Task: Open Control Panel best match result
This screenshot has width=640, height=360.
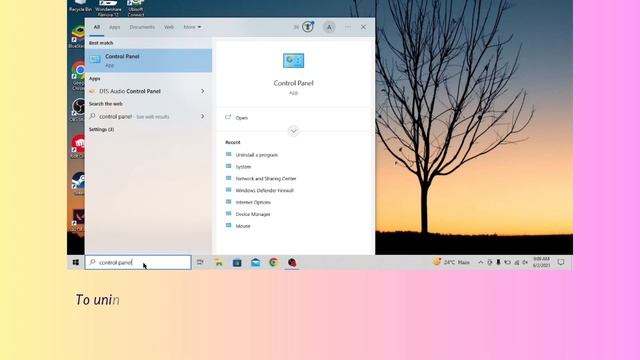Action: 149,60
